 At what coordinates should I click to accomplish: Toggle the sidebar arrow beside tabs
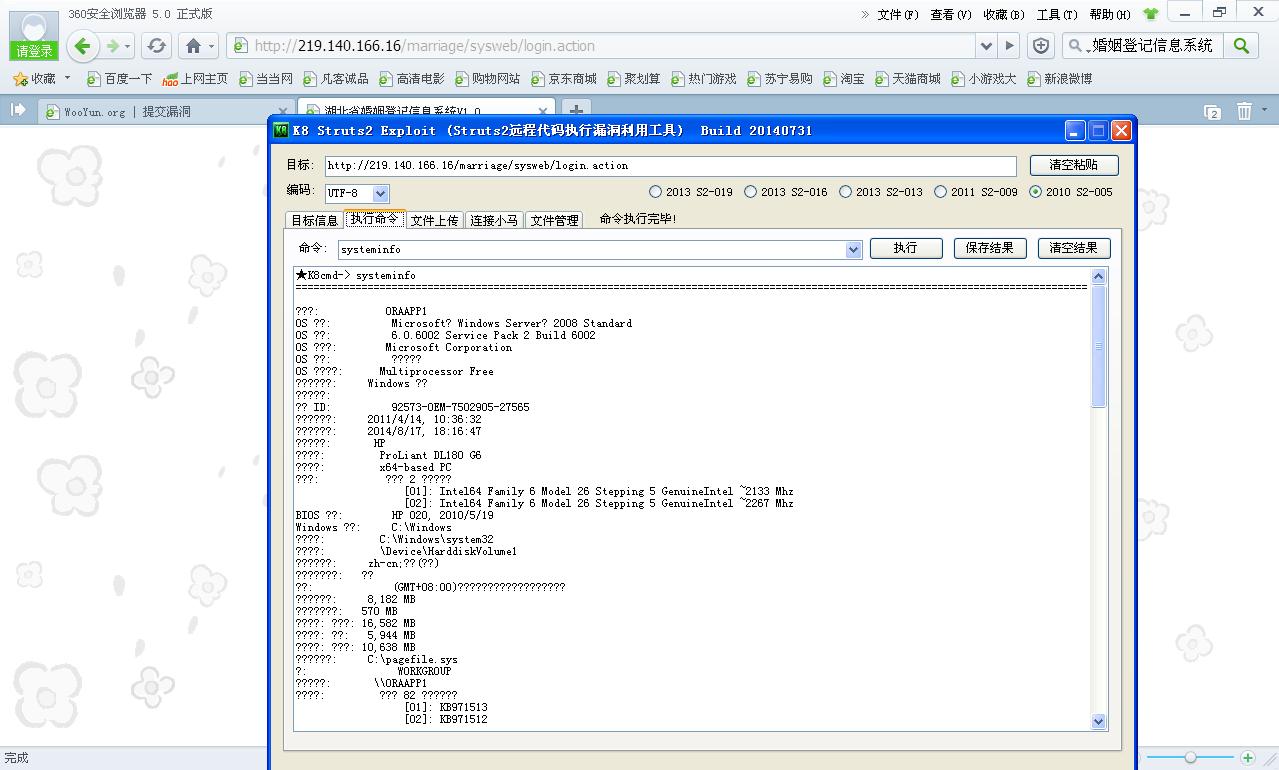[17, 110]
